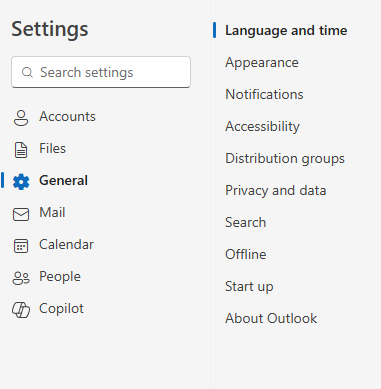Click the Calendar grid icon
This screenshot has width=381, height=389.
[x=21, y=246]
